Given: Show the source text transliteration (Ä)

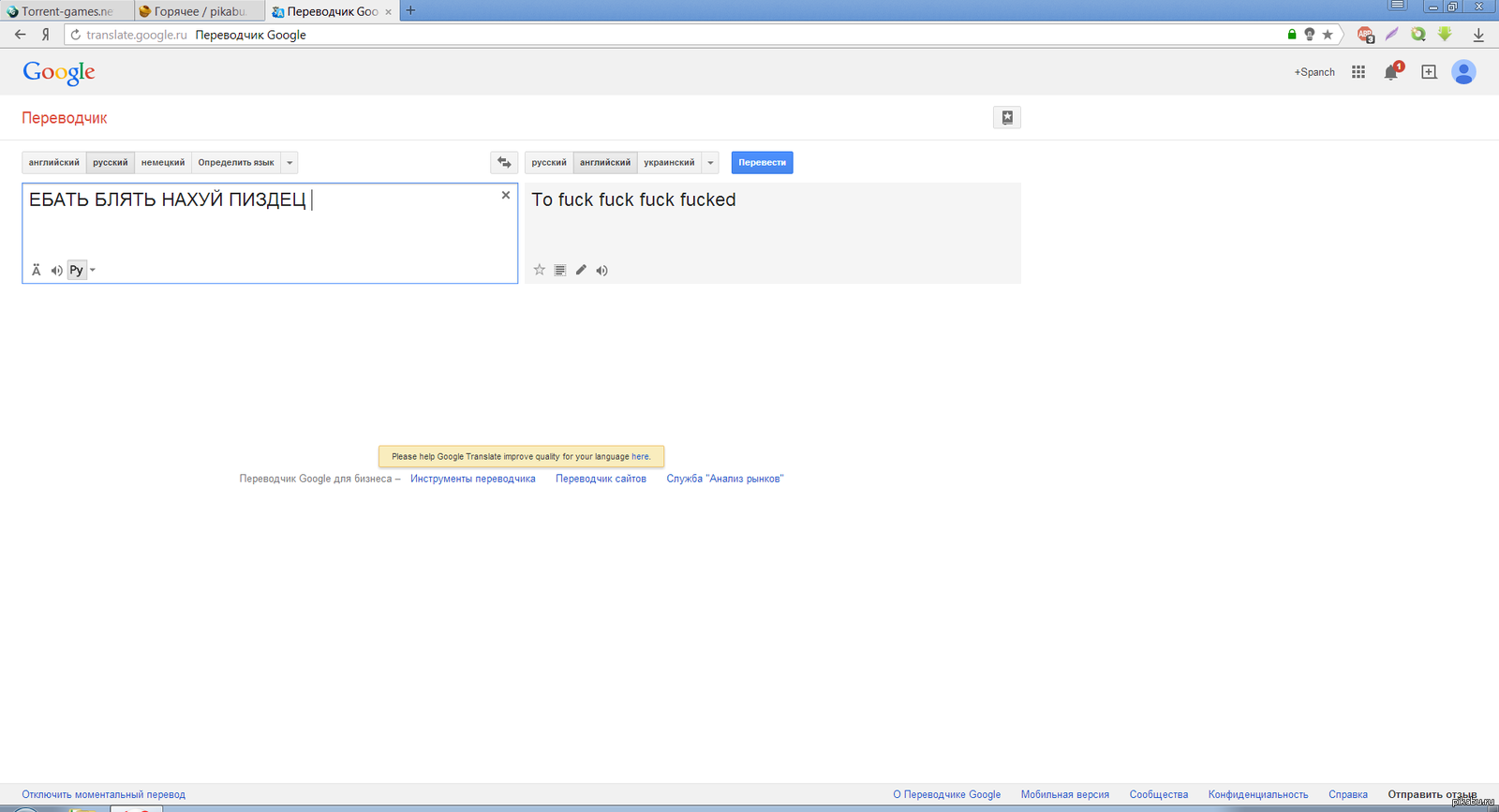Looking at the screenshot, I should click(37, 270).
